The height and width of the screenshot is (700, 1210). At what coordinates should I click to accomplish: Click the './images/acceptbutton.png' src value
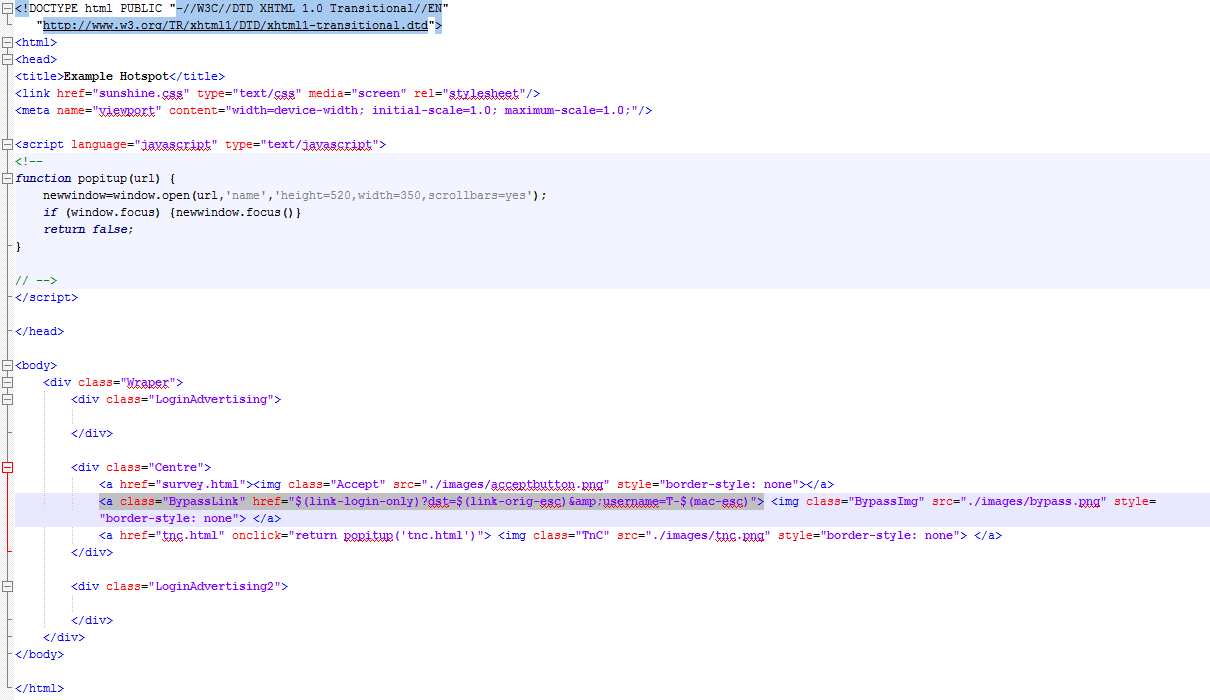coord(513,484)
